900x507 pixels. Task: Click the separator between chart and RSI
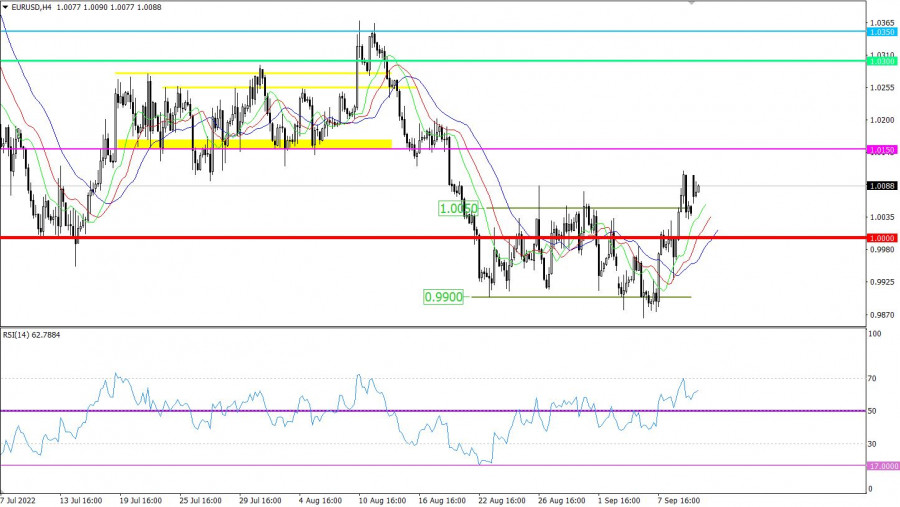point(430,325)
